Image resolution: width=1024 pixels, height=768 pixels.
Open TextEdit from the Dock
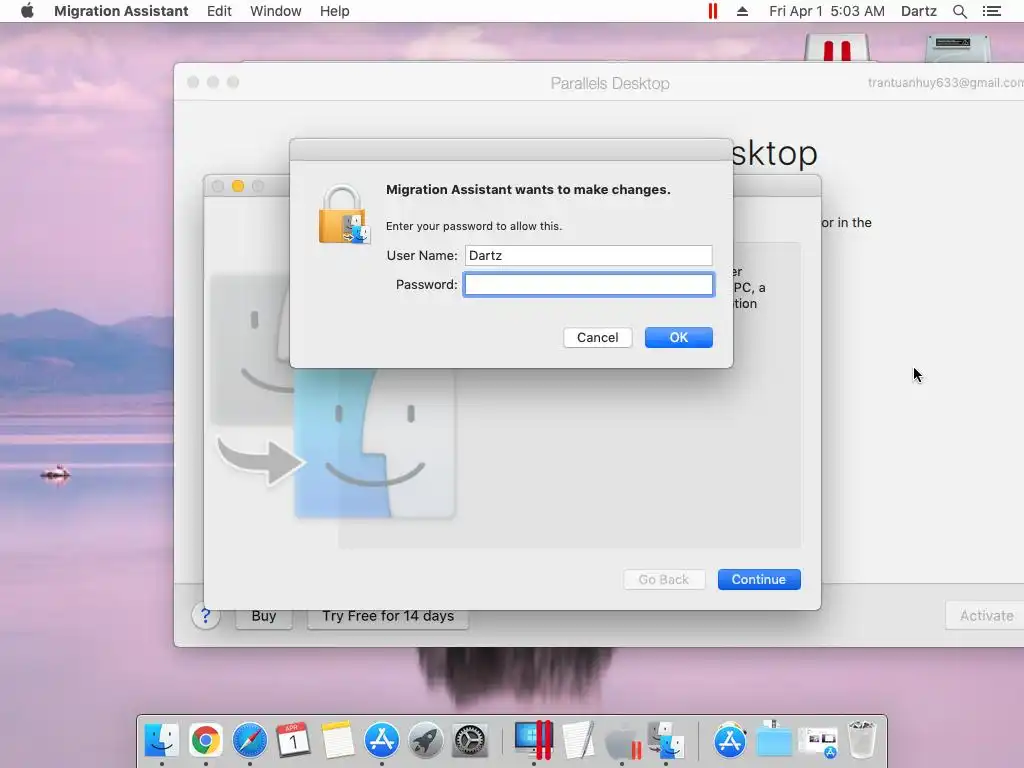point(578,741)
